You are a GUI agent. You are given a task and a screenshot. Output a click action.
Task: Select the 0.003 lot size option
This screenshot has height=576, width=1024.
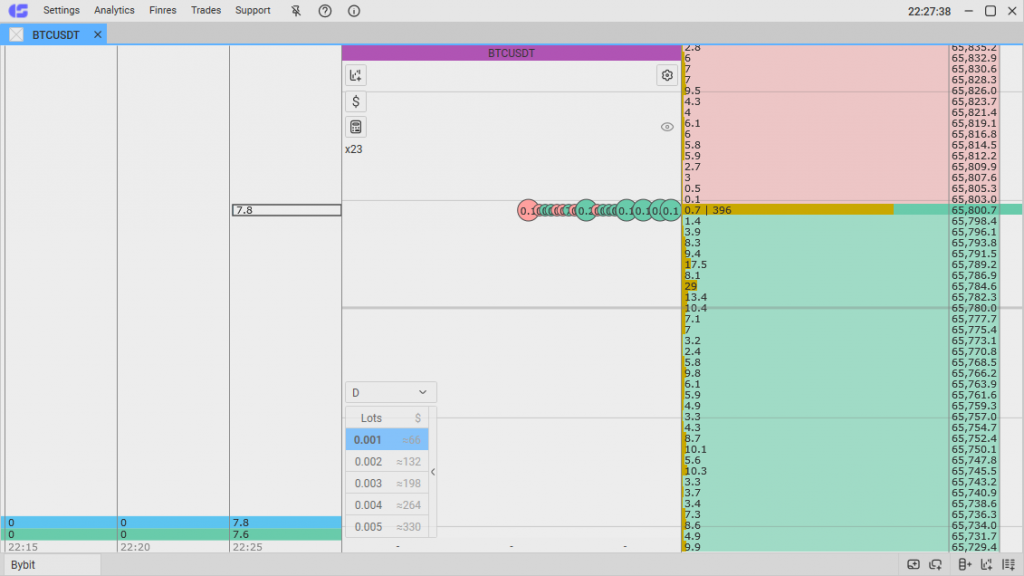(387, 483)
